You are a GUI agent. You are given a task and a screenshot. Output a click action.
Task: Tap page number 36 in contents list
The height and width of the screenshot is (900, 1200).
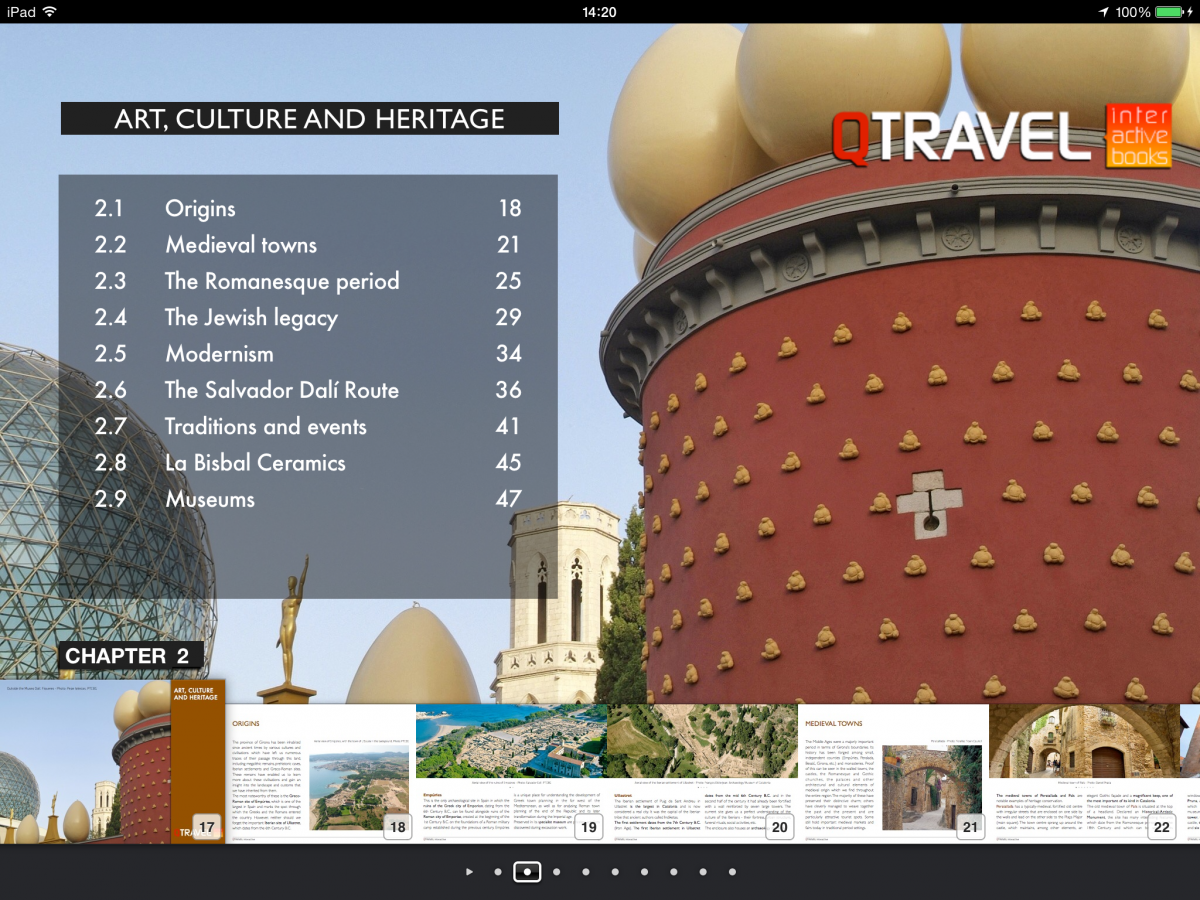(x=509, y=390)
